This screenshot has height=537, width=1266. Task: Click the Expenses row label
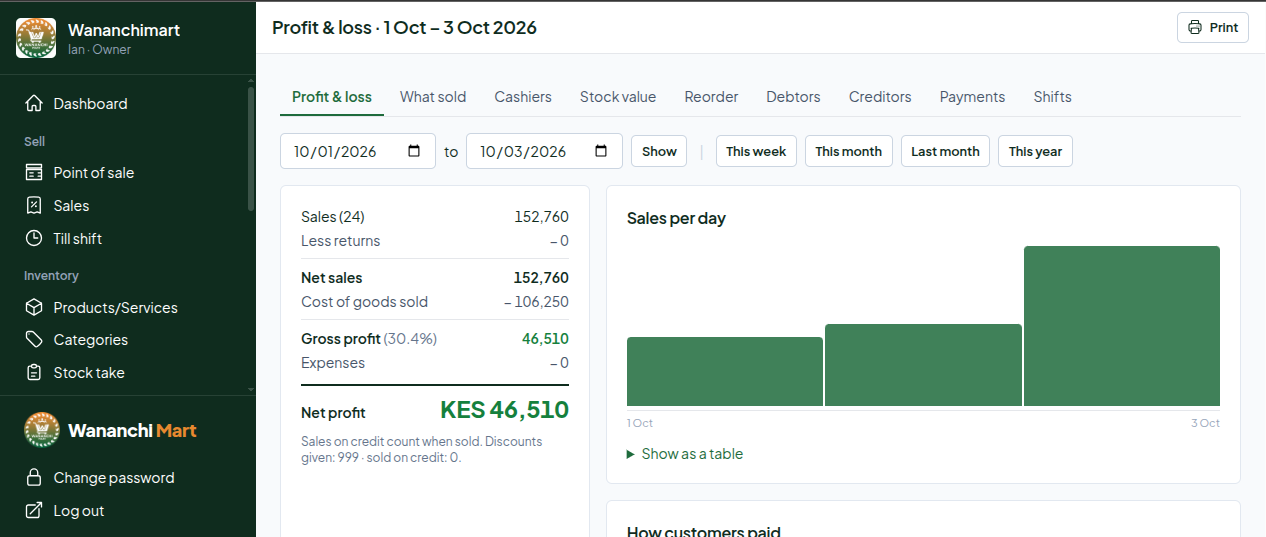pos(333,363)
